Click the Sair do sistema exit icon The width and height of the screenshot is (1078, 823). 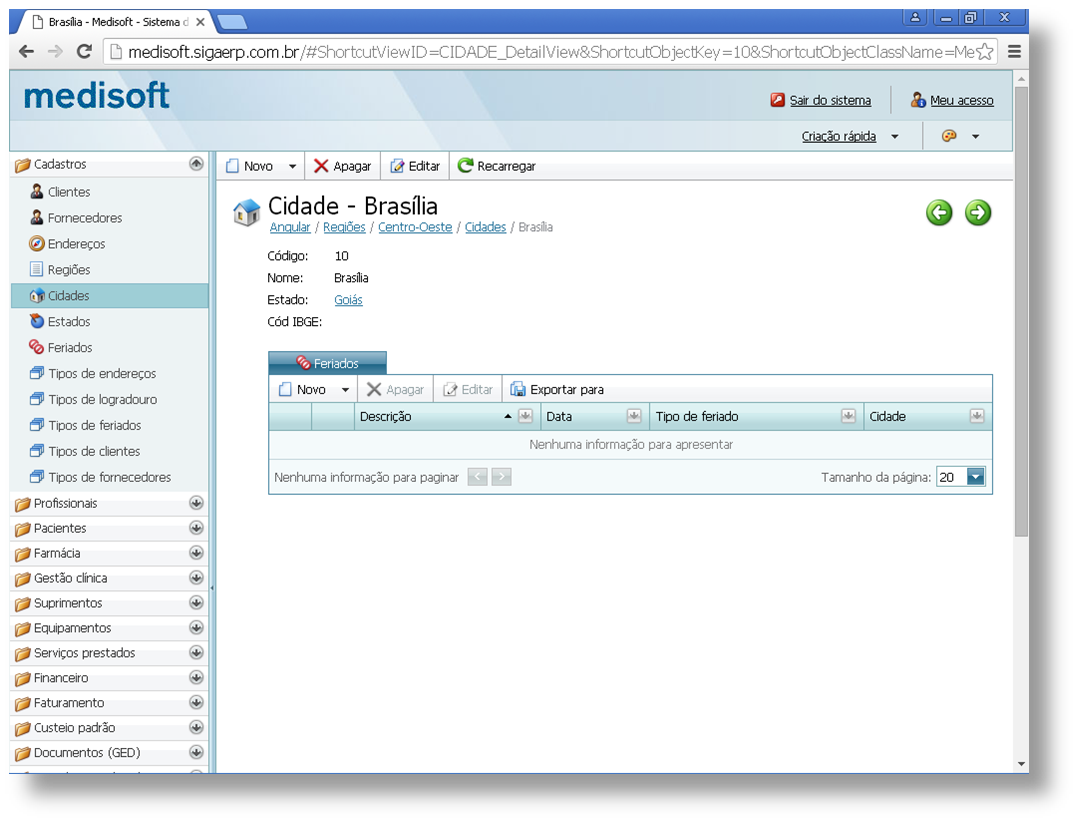point(778,100)
